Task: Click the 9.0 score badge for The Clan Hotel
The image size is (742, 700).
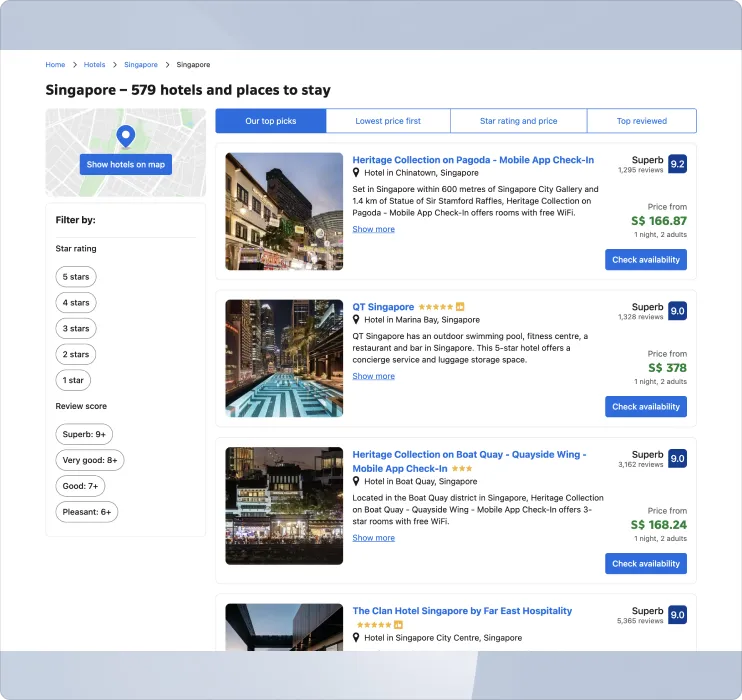Action: pyautogui.click(x=677, y=615)
